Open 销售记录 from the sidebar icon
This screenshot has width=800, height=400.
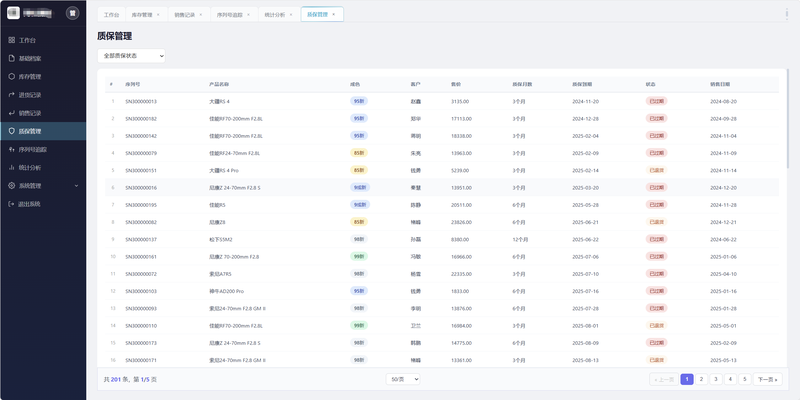tap(12, 113)
